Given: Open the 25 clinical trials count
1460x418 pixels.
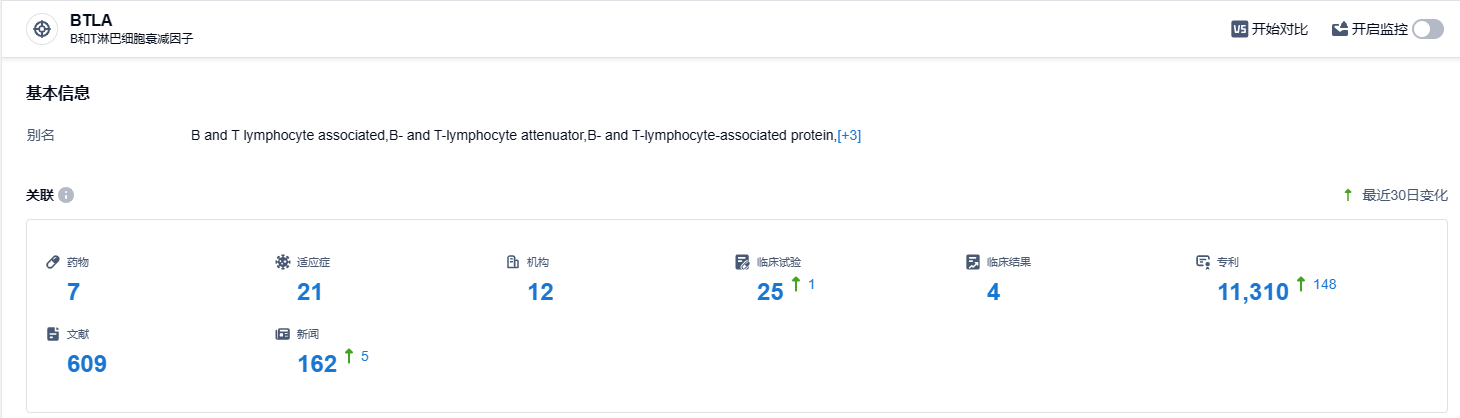Looking at the screenshot, I should tap(770, 293).
